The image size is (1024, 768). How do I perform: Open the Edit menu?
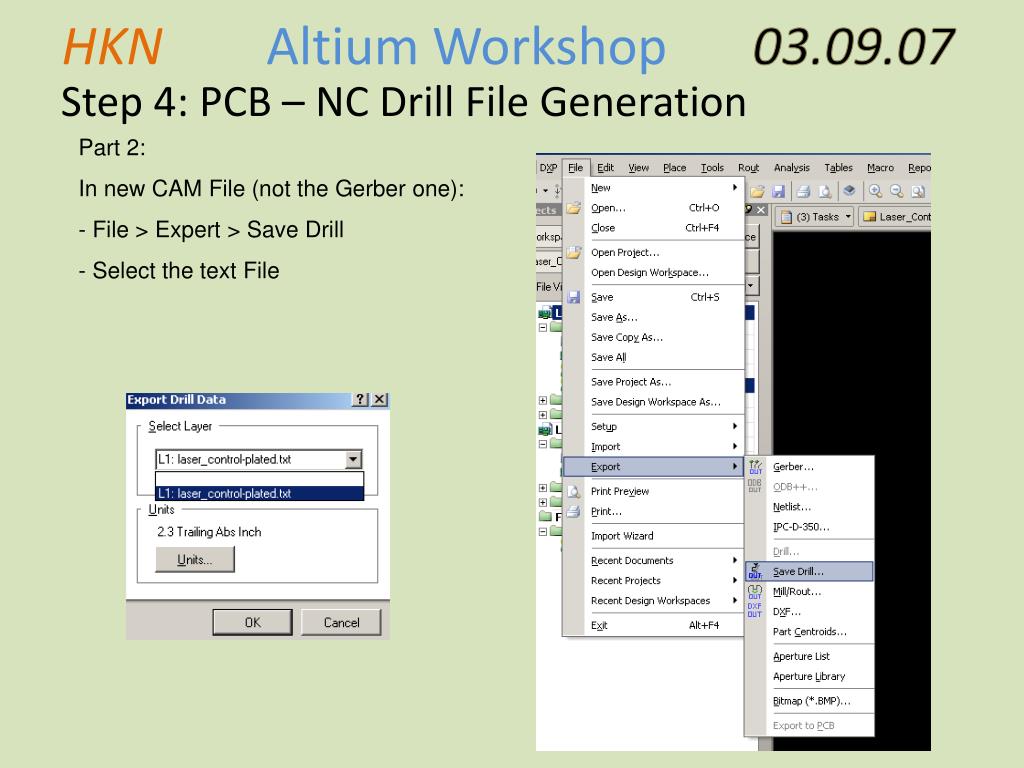tap(605, 167)
